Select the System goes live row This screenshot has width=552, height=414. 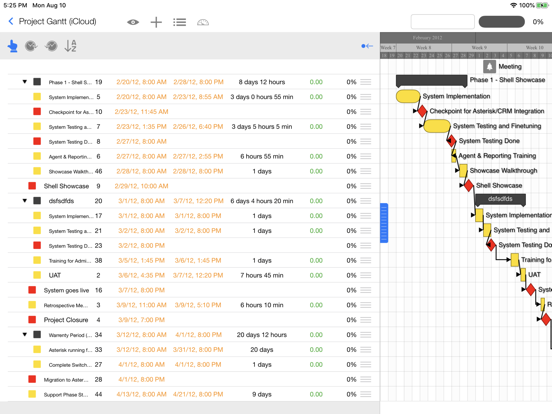click(190, 290)
